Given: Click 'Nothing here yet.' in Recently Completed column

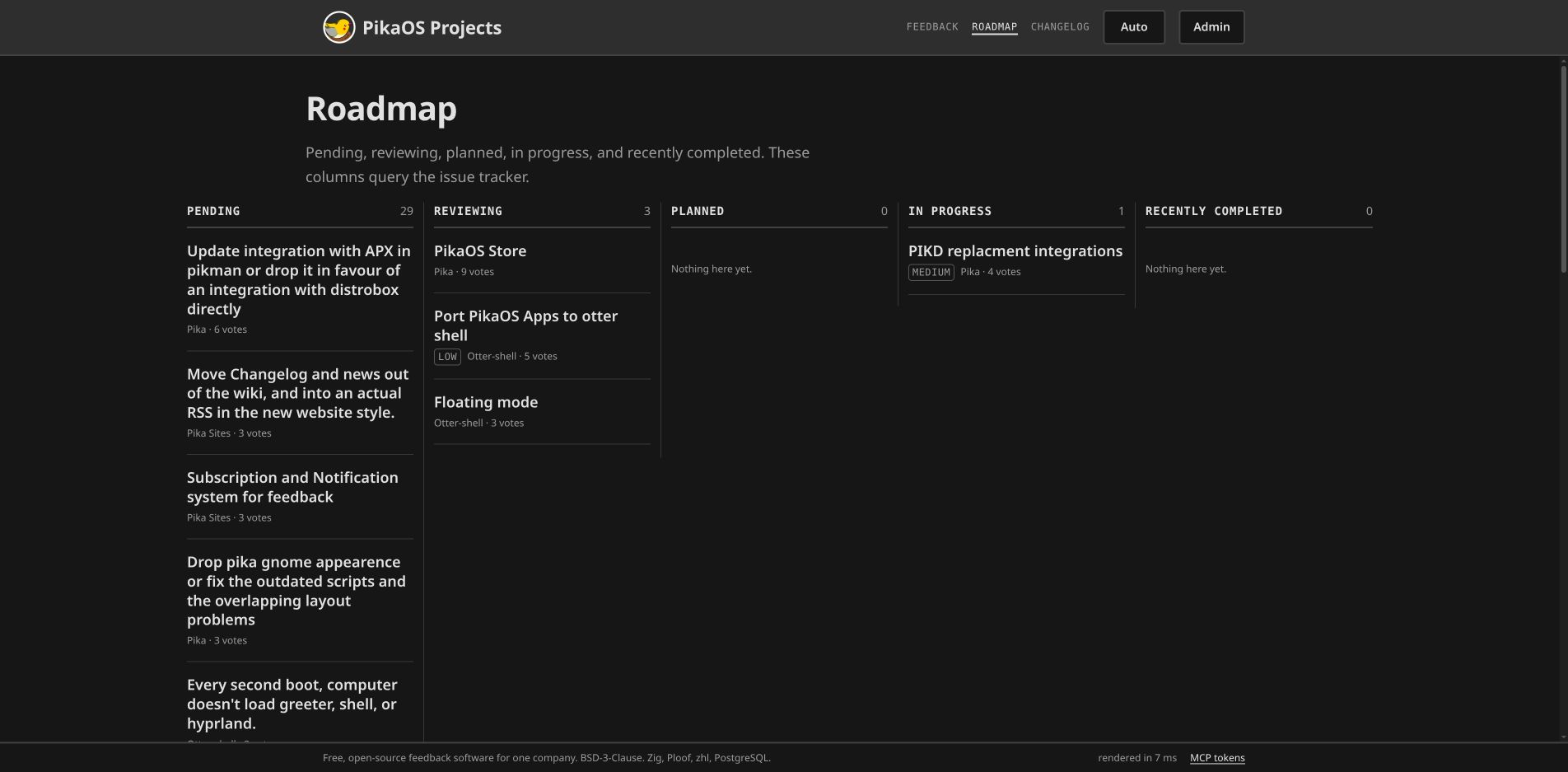Looking at the screenshot, I should click(x=1186, y=269).
